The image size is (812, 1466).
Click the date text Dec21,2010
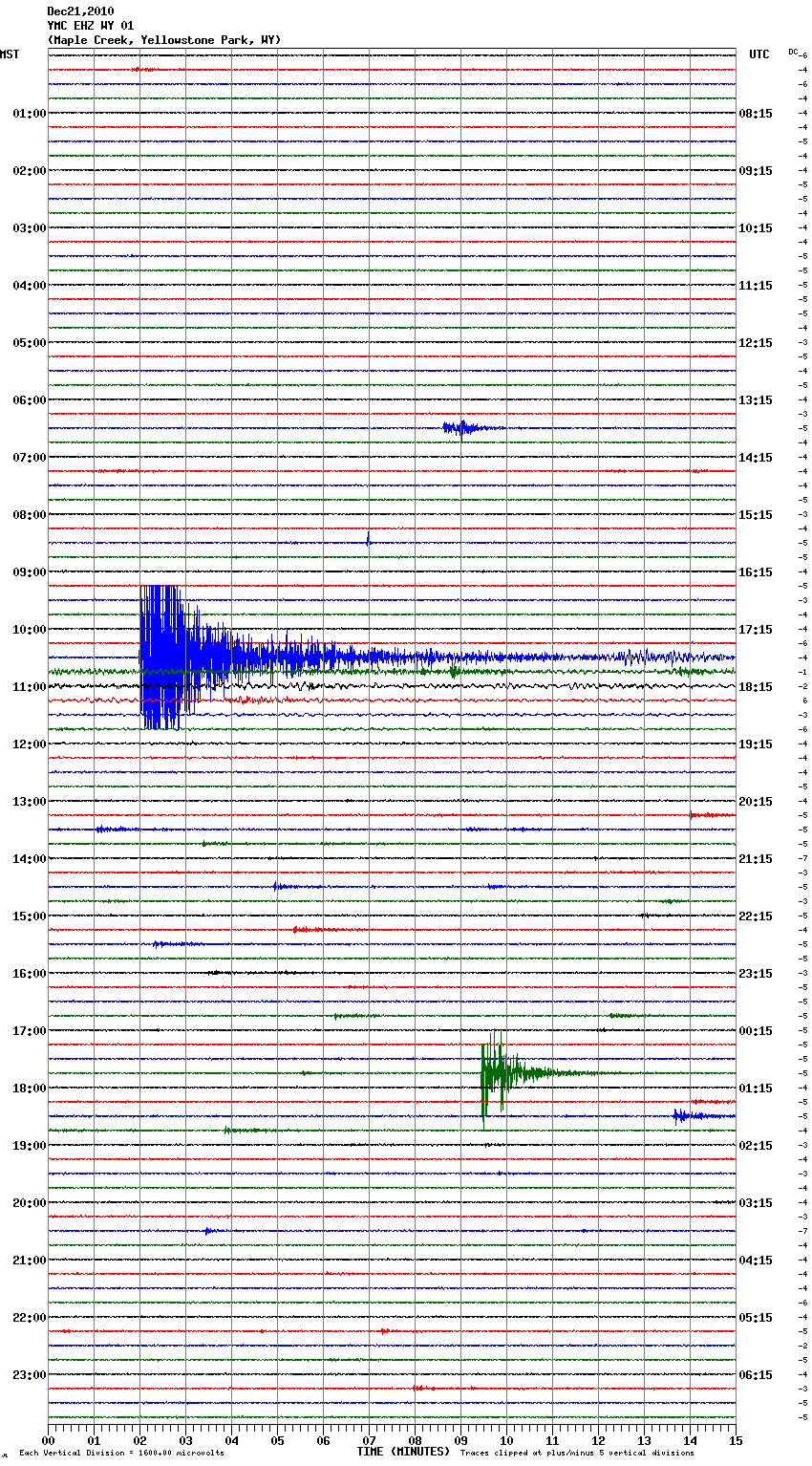[80, 11]
